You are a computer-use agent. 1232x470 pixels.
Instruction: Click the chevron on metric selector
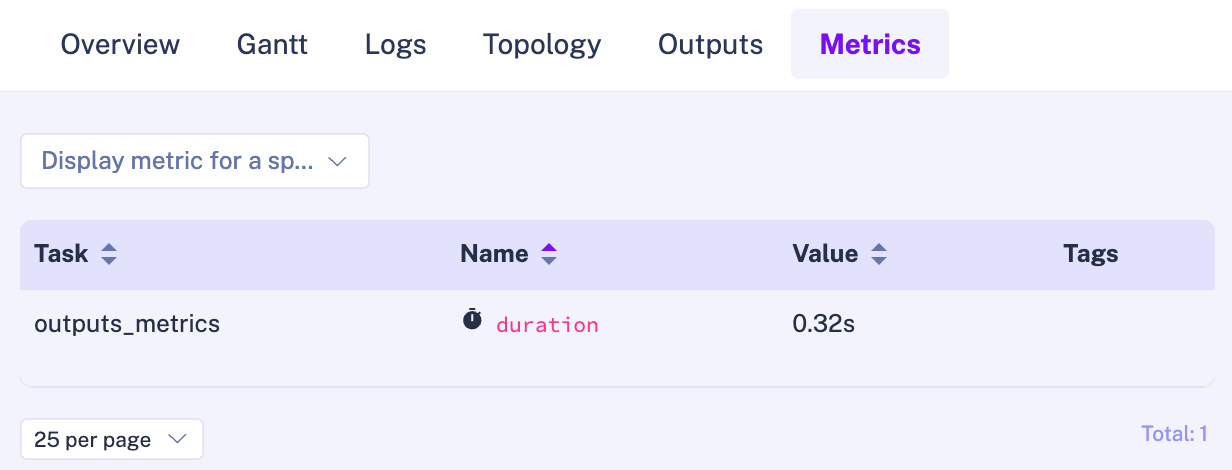[x=337, y=161]
